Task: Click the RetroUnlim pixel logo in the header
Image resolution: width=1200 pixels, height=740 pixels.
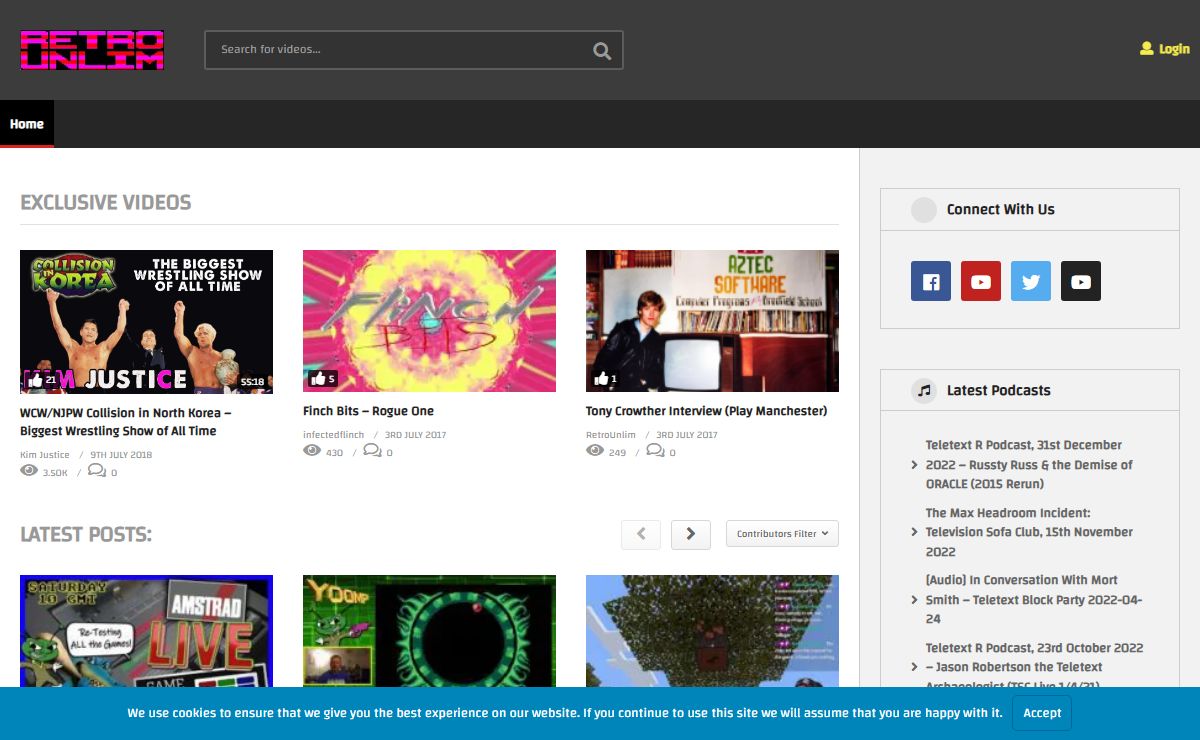Action: 92,50
